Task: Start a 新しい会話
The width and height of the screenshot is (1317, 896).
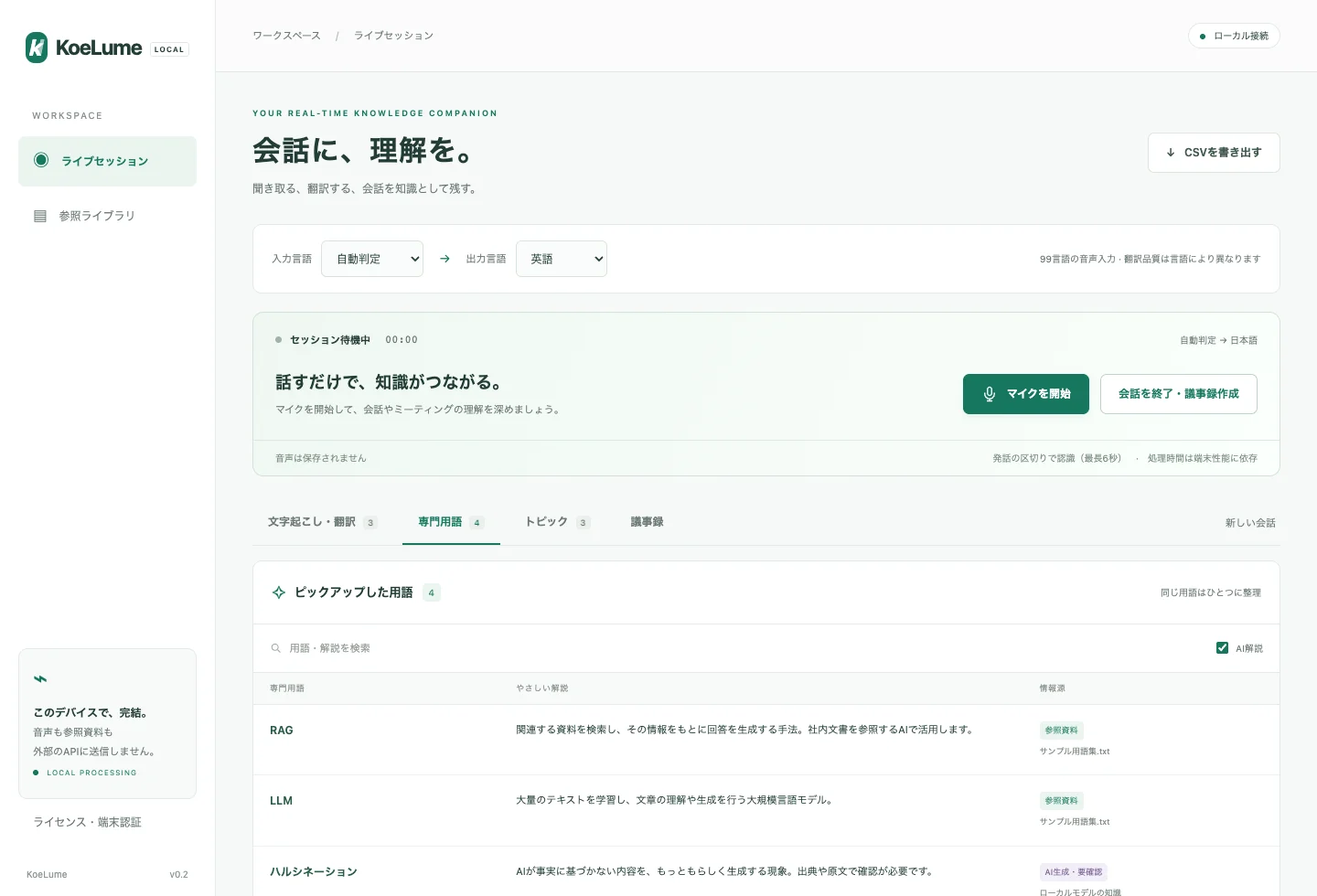Action: click(1250, 523)
